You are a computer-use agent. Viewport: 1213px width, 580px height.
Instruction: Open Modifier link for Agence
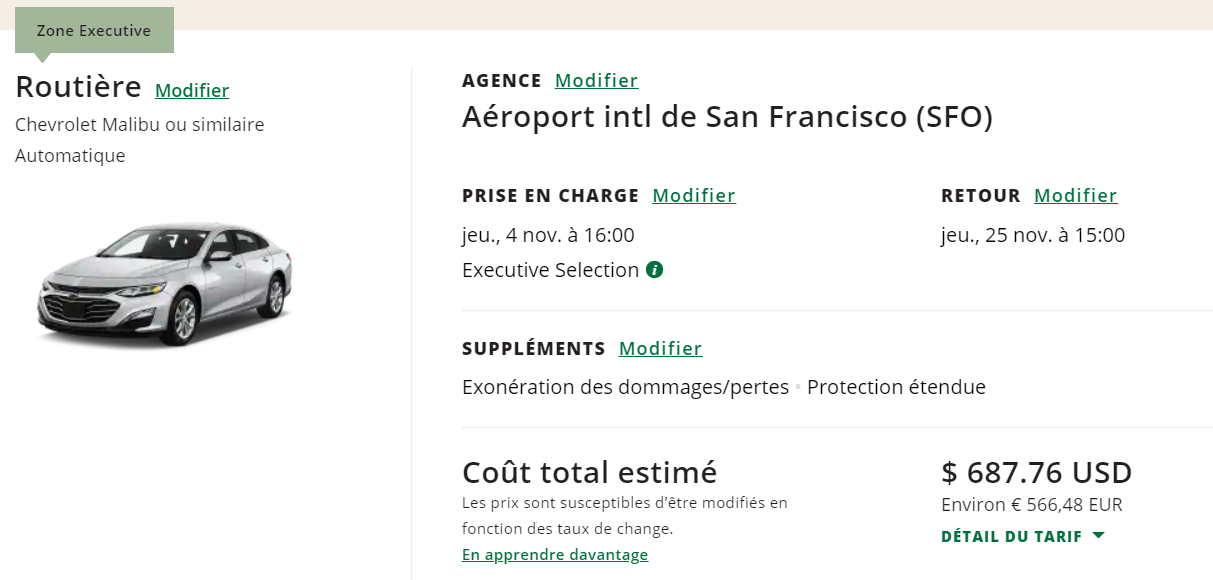(x=596, y=81)
